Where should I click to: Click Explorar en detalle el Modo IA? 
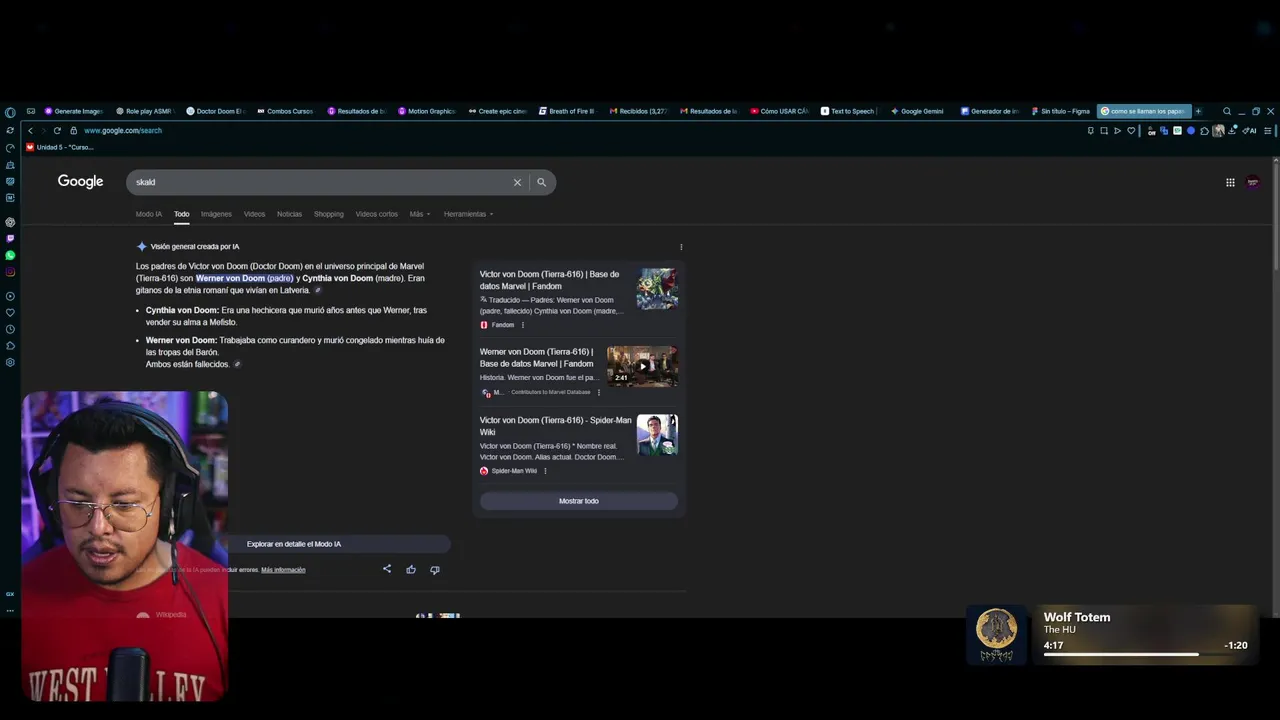pyautogui.click(x=294, y=544)
